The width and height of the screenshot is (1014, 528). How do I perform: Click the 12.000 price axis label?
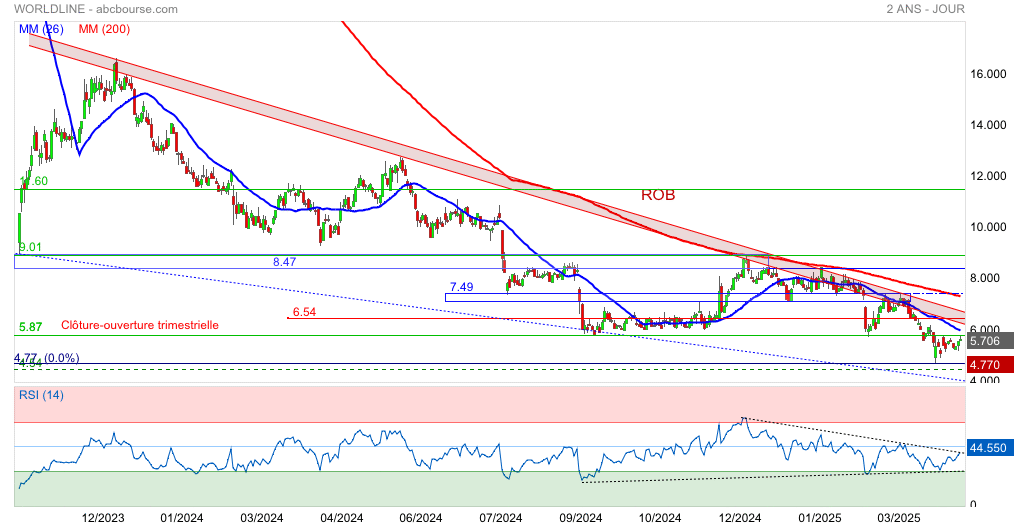pyautogui.click(x=988, y=176)
